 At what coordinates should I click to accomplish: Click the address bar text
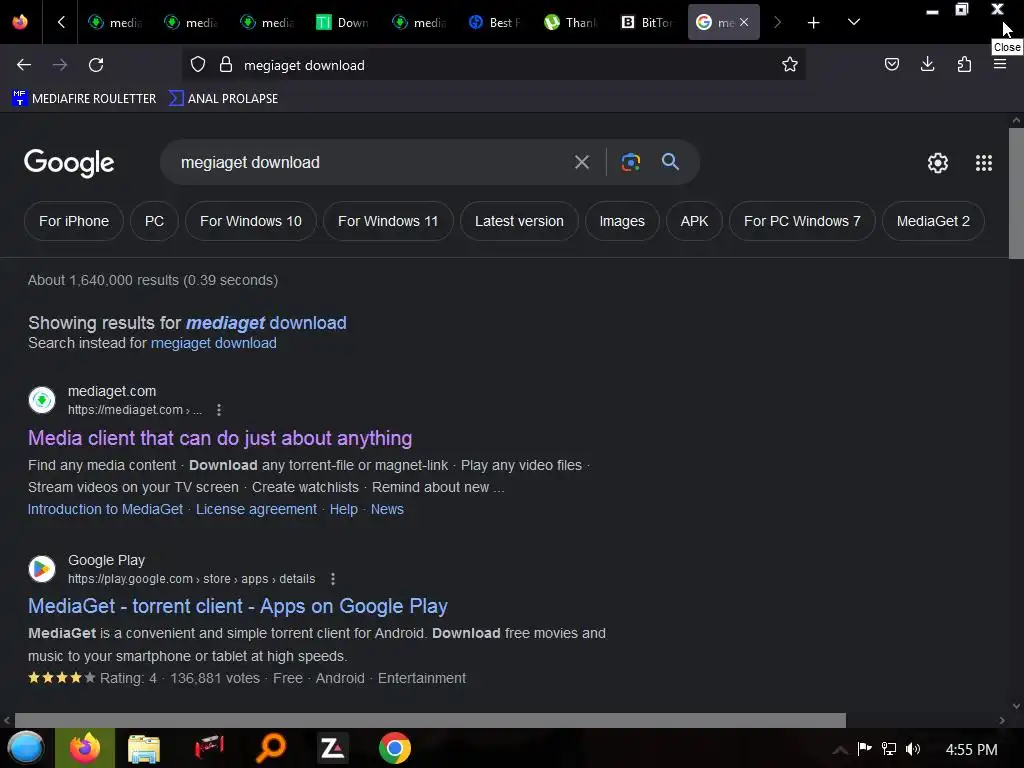click(x=304, y=65)
